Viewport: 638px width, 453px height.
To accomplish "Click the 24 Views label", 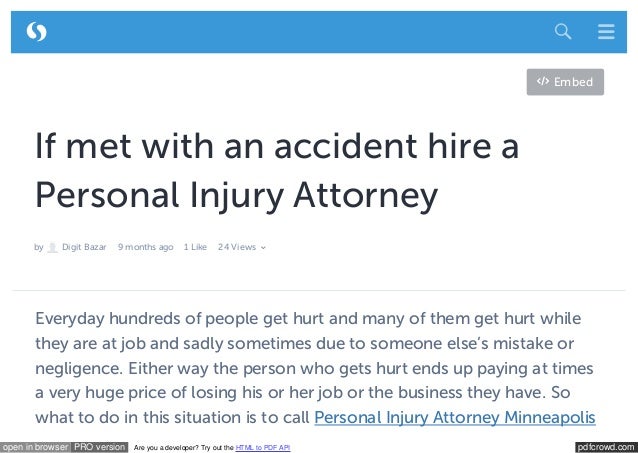I will pyautogui.click(x=237, y=247).
